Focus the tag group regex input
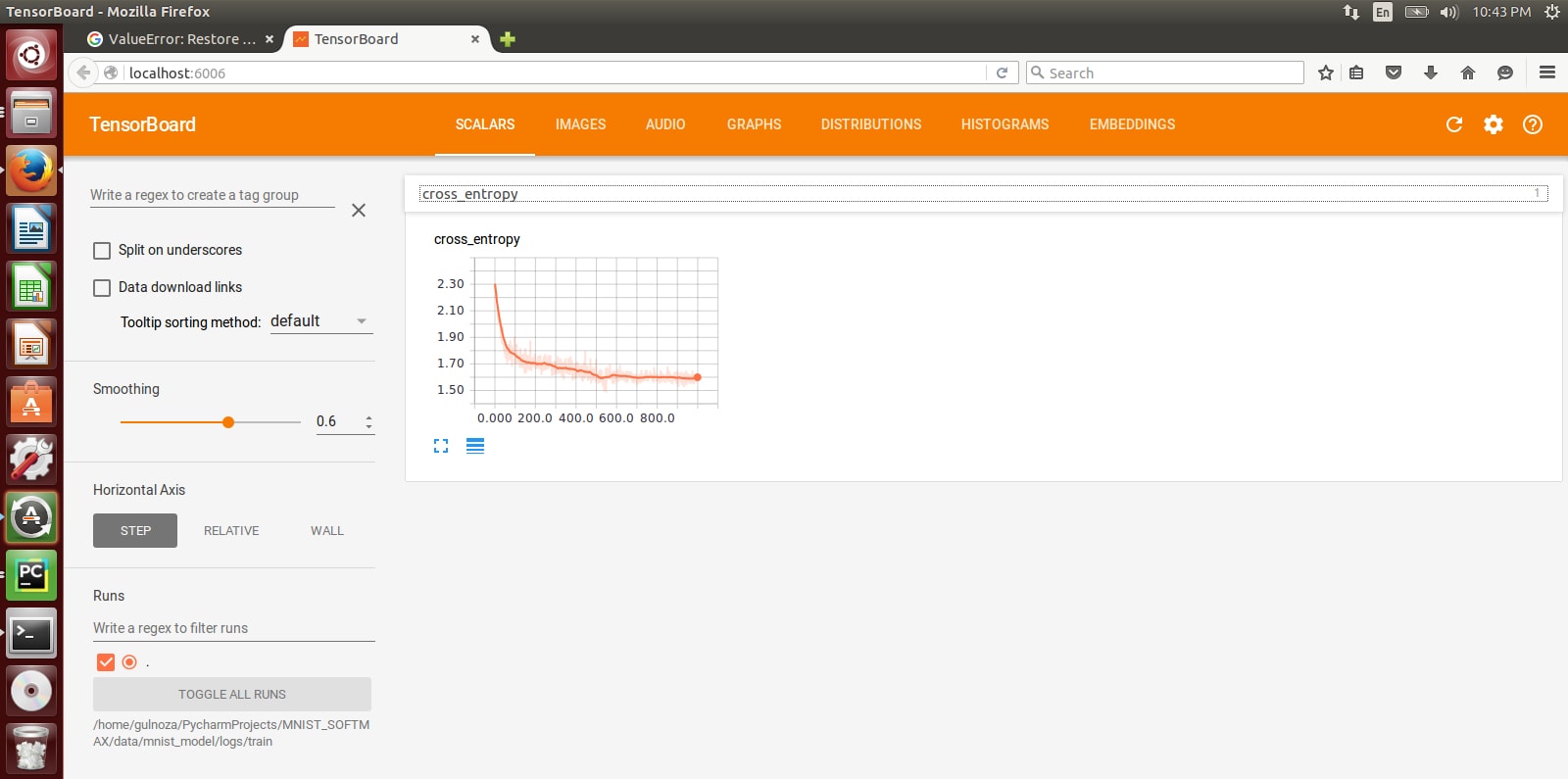 pos(213,195)
